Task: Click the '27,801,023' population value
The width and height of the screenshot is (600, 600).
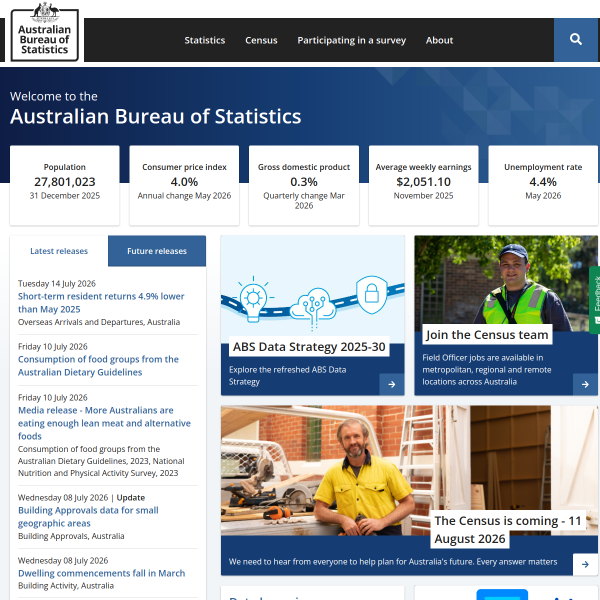Action: (x=65, y=182)
